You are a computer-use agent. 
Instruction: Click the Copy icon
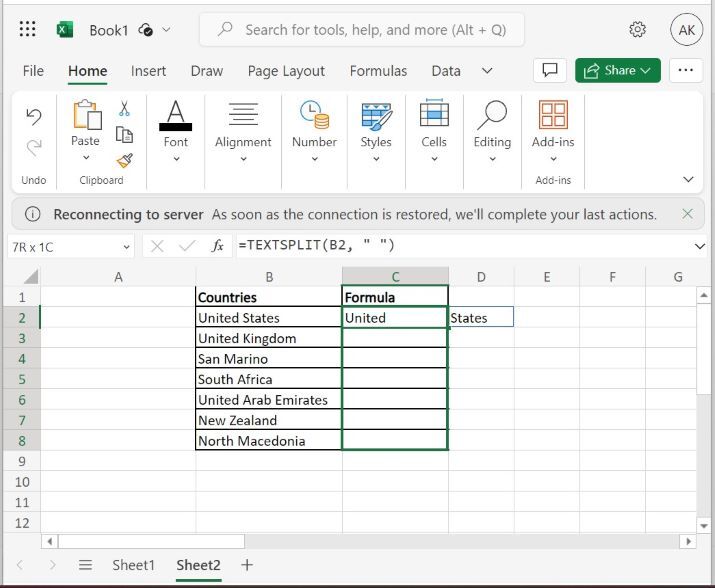tap(124, 135)
